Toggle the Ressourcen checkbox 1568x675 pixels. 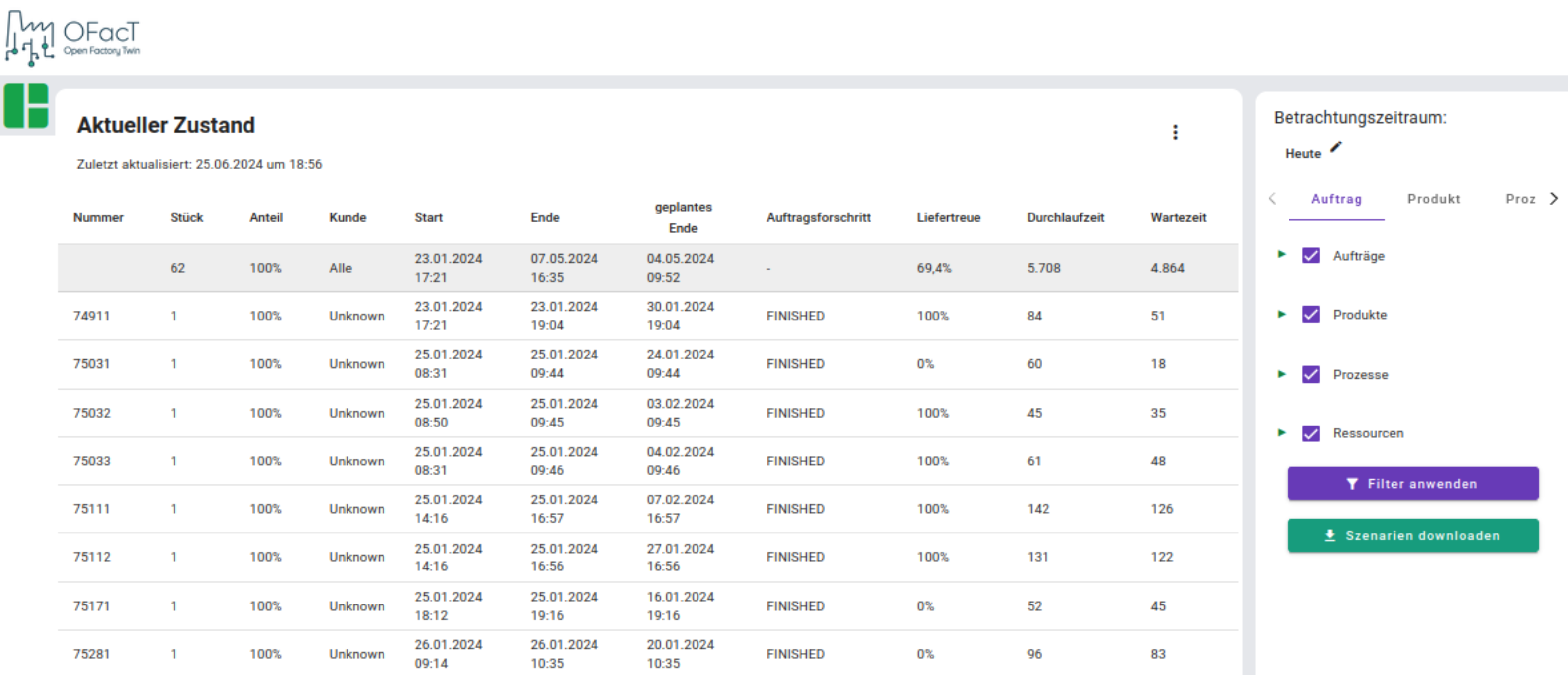pyautogui.click(x=1311, y=433)
